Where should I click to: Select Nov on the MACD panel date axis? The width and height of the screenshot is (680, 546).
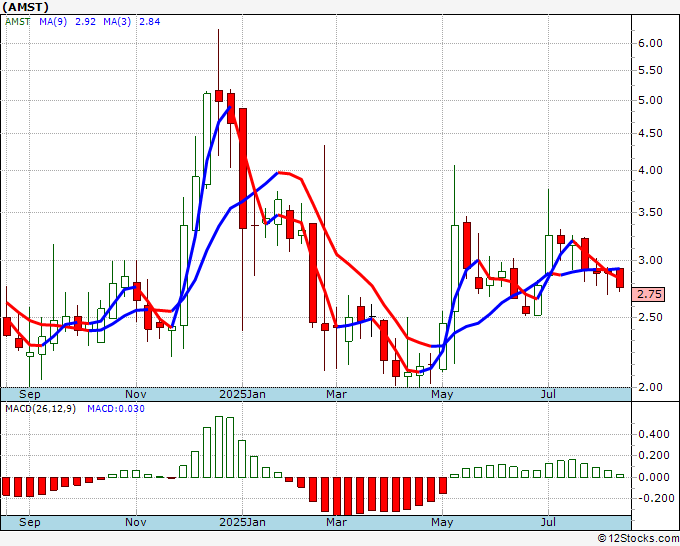pyautogui.click(x=136, y=522)
